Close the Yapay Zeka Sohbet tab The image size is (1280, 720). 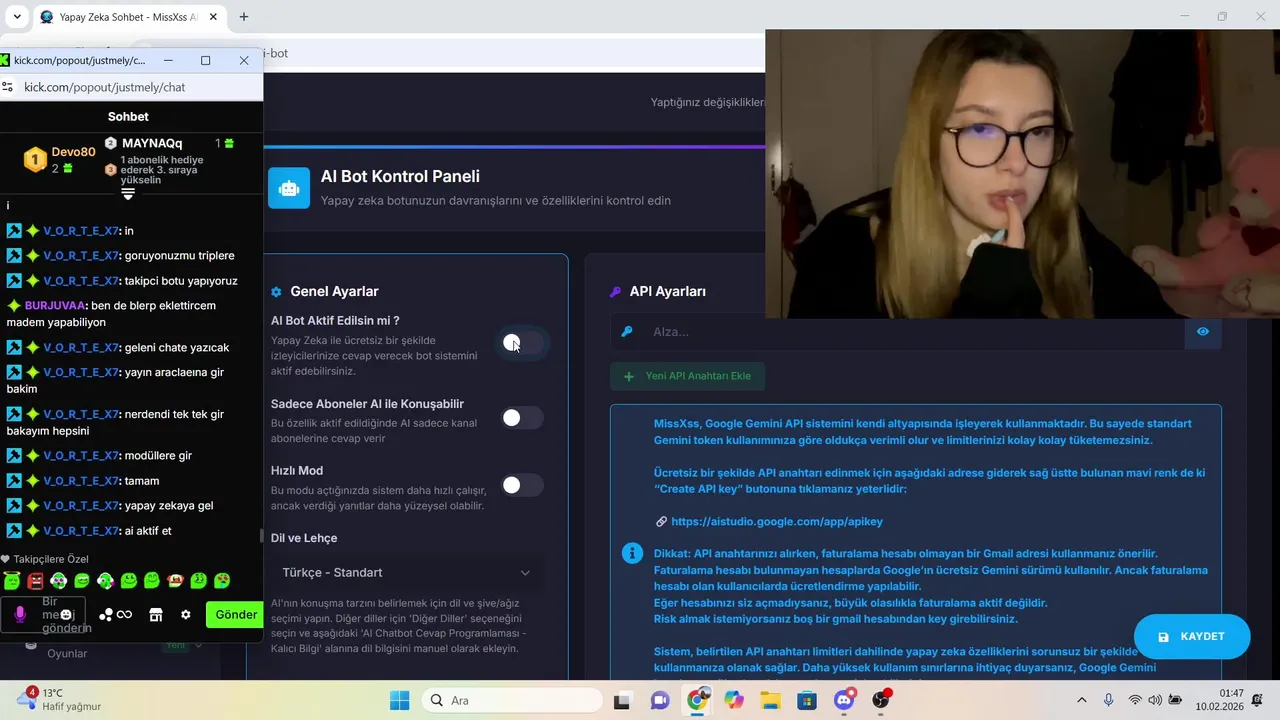click(213, 17)
